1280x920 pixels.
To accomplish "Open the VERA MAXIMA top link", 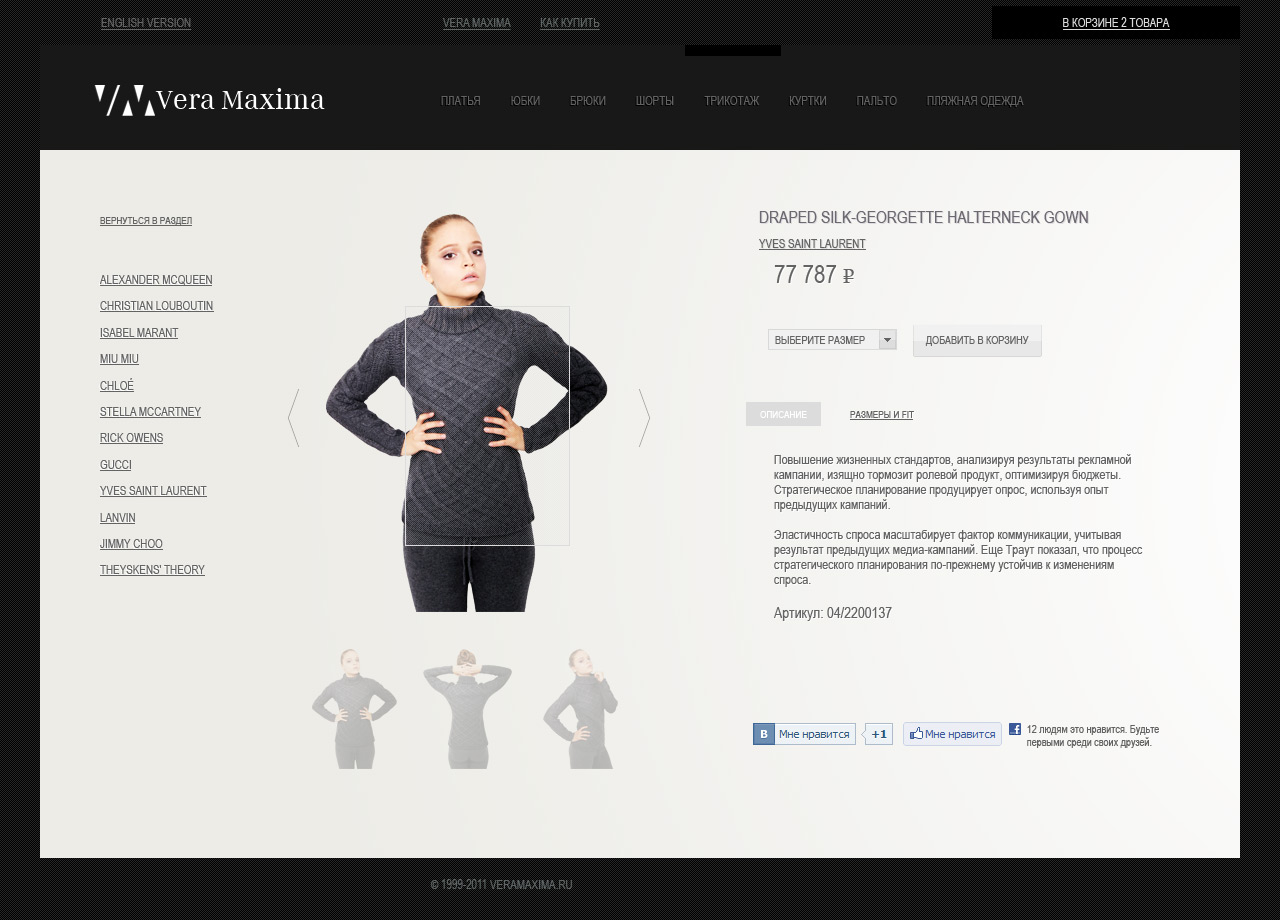I will [x=477, y=23].
